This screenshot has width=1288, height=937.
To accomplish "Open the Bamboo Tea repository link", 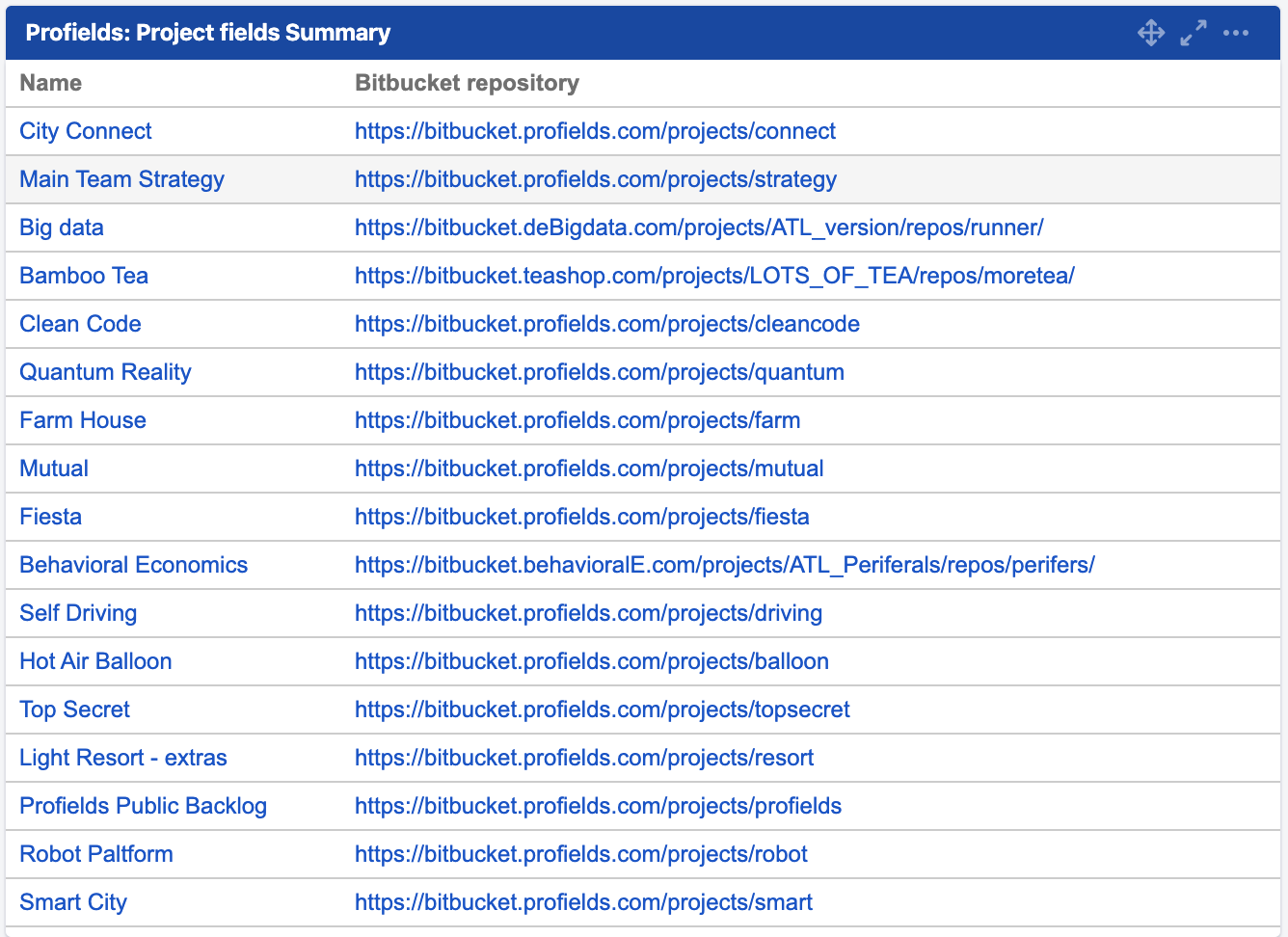I will (714, 276).
